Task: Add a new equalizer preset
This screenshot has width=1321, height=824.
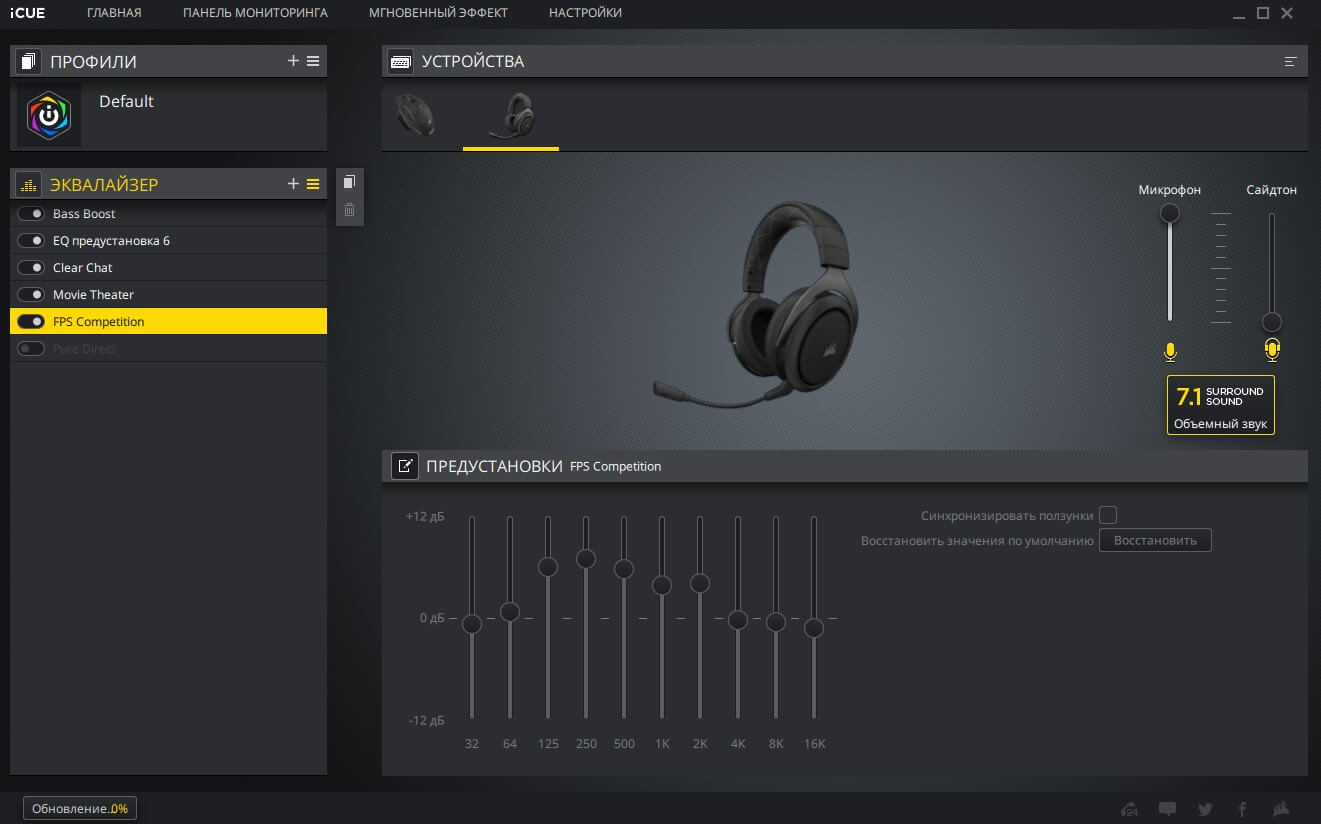Action: [x=293, y=184]
